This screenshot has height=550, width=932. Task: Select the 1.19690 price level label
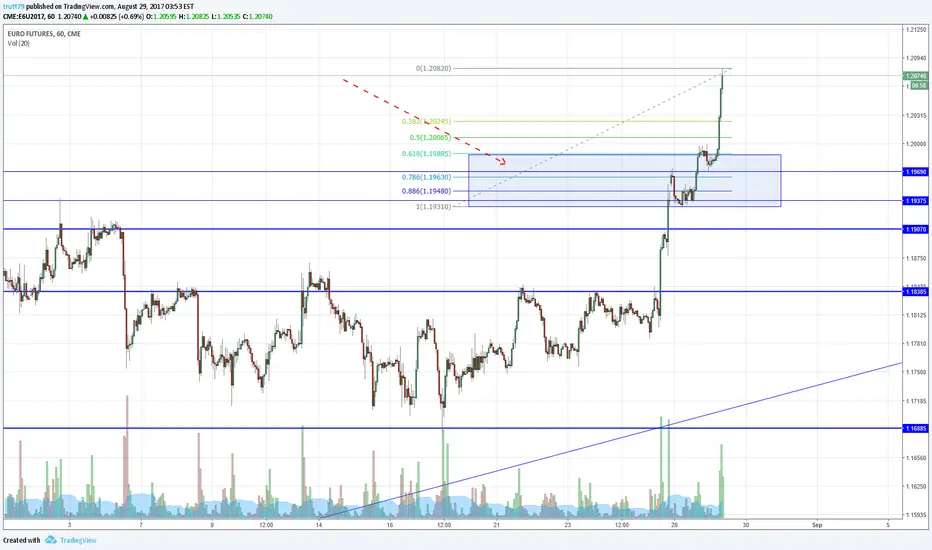[915, 172]
